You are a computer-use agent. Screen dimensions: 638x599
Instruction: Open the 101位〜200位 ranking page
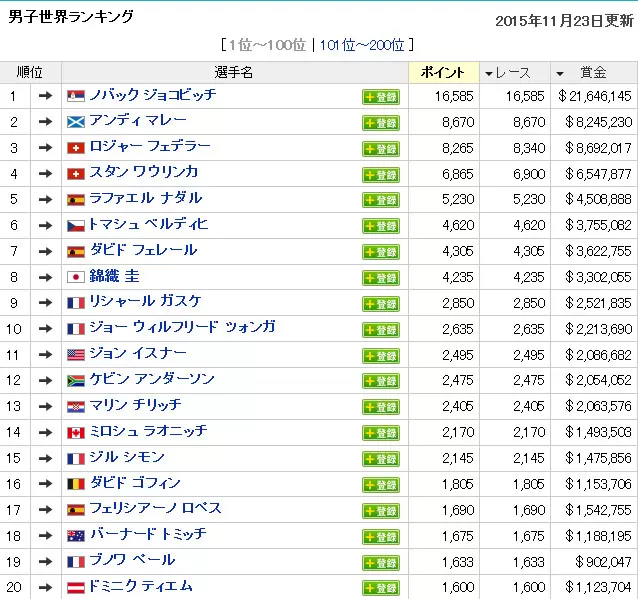[362, 45]
